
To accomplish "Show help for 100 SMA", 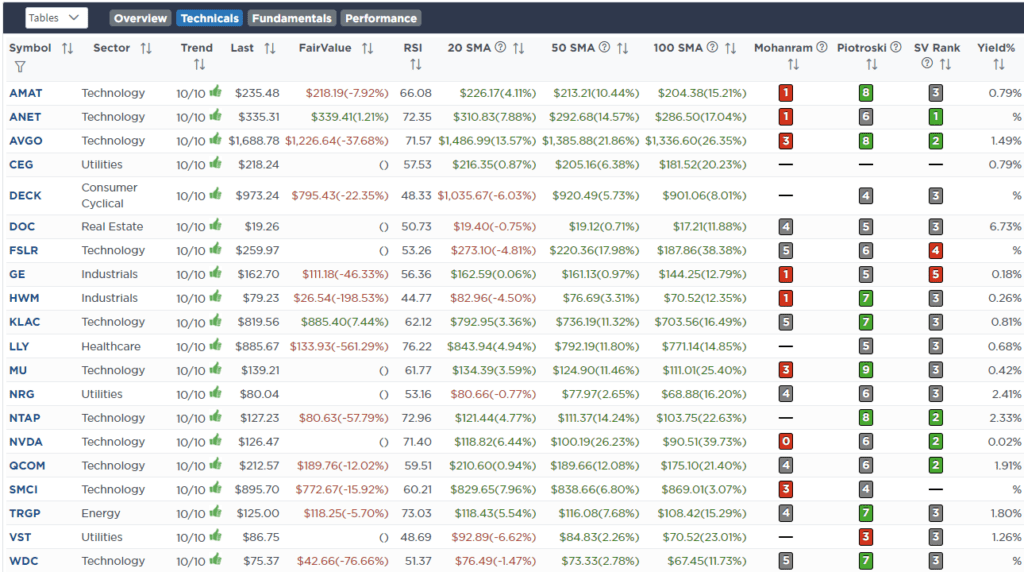I will tap(712, 47).
